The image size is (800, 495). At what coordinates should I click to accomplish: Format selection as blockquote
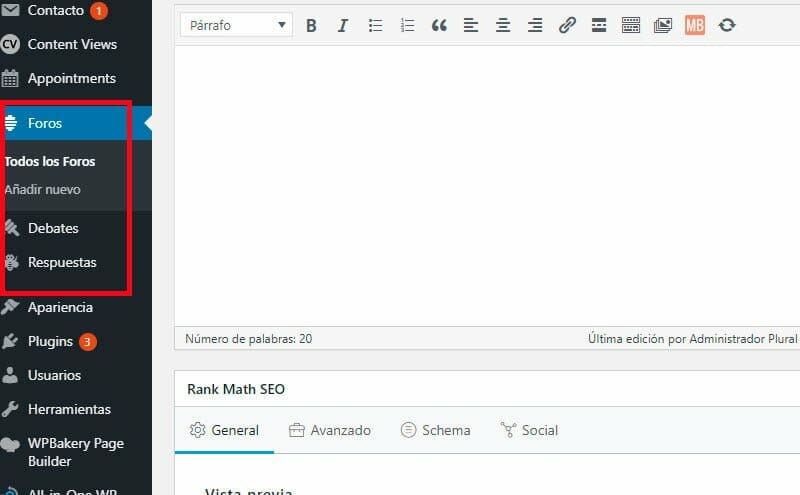[x=439, y=25]
